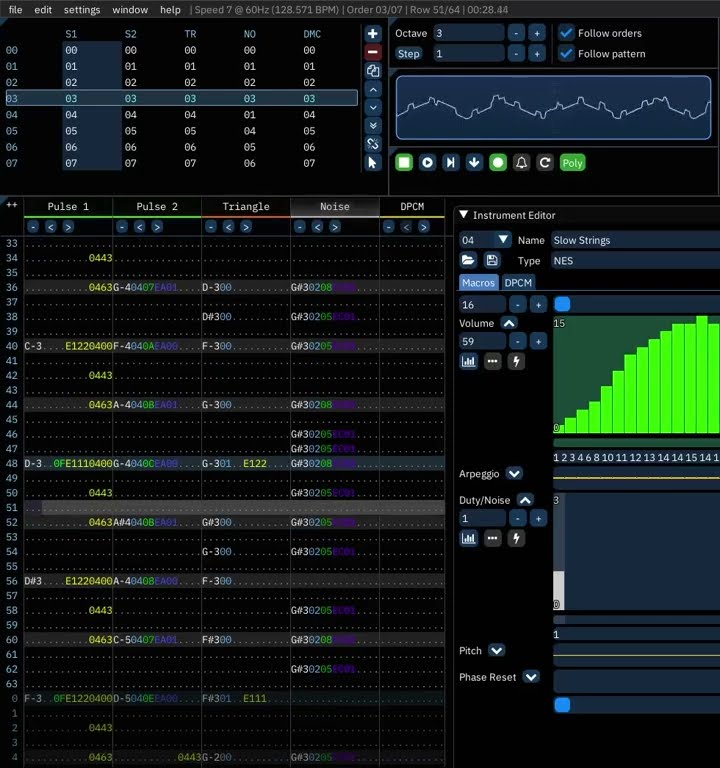The height and width of the screenshot is (768, 720).
Task: Toggle the metronome bell
Action: pyautogui.click(x=521, y=163)
